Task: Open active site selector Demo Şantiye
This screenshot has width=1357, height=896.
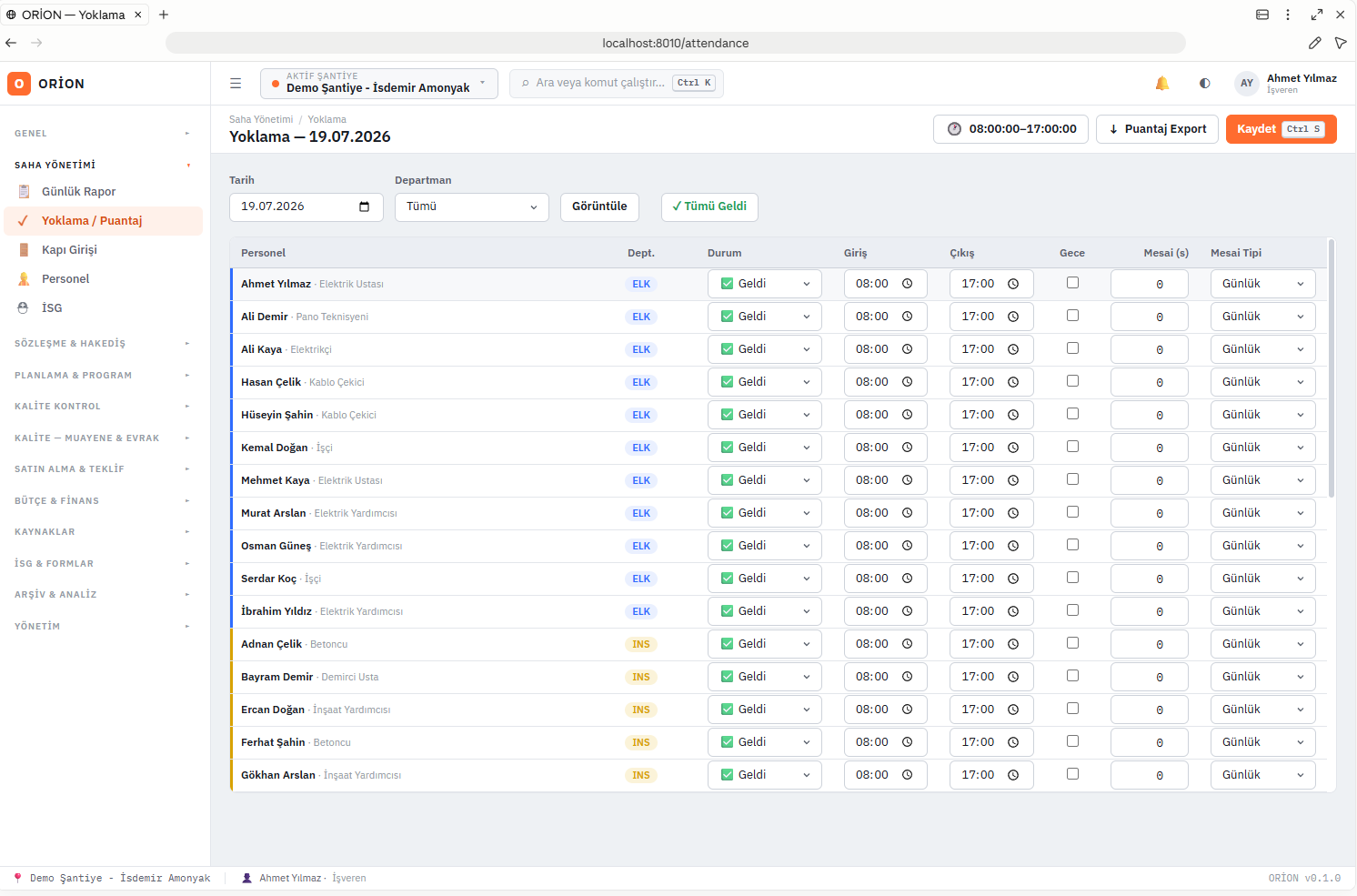Action: (379, 83)
